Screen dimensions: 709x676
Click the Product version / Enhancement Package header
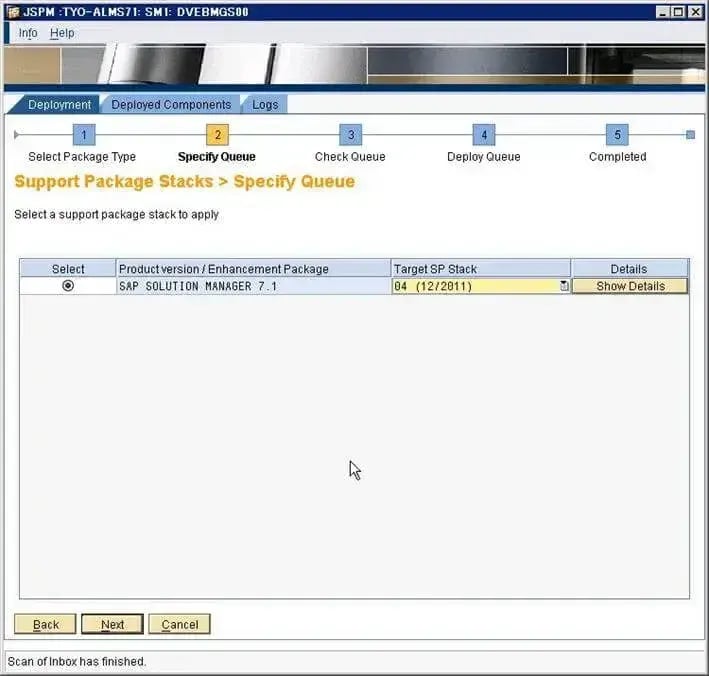(x=253, y=269)
